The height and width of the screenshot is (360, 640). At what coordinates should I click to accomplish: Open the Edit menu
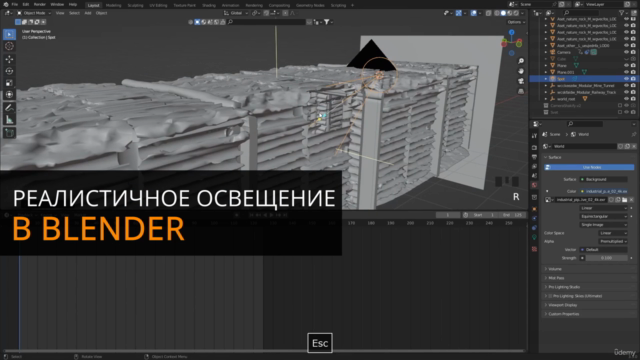[26, 4]
